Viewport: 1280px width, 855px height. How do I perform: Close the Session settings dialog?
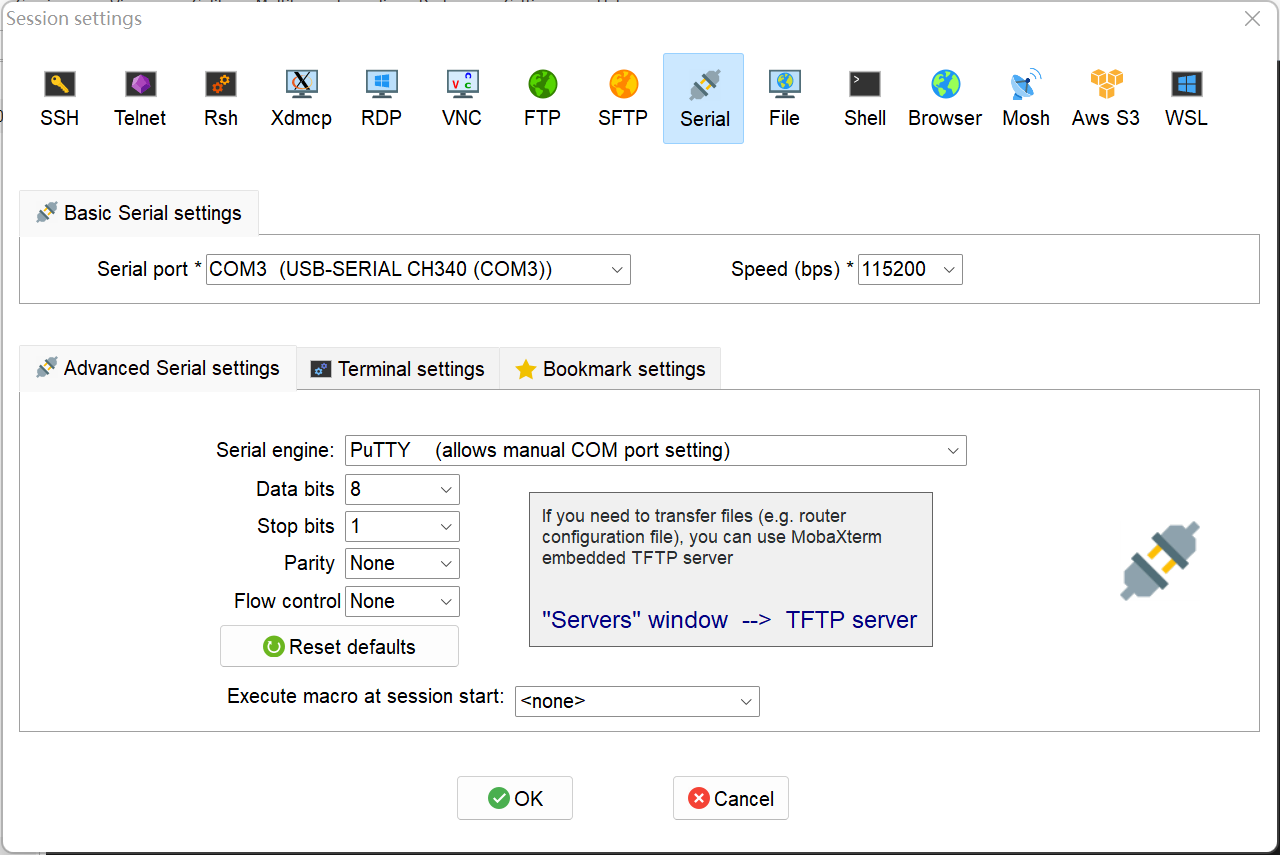(1252, 18)
